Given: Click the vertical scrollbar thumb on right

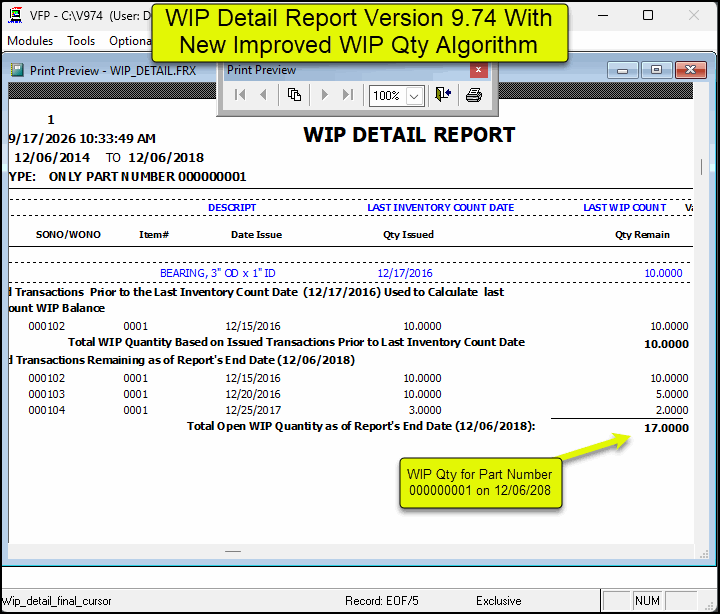Looking at the screenshot, I should tap(701, 166).
